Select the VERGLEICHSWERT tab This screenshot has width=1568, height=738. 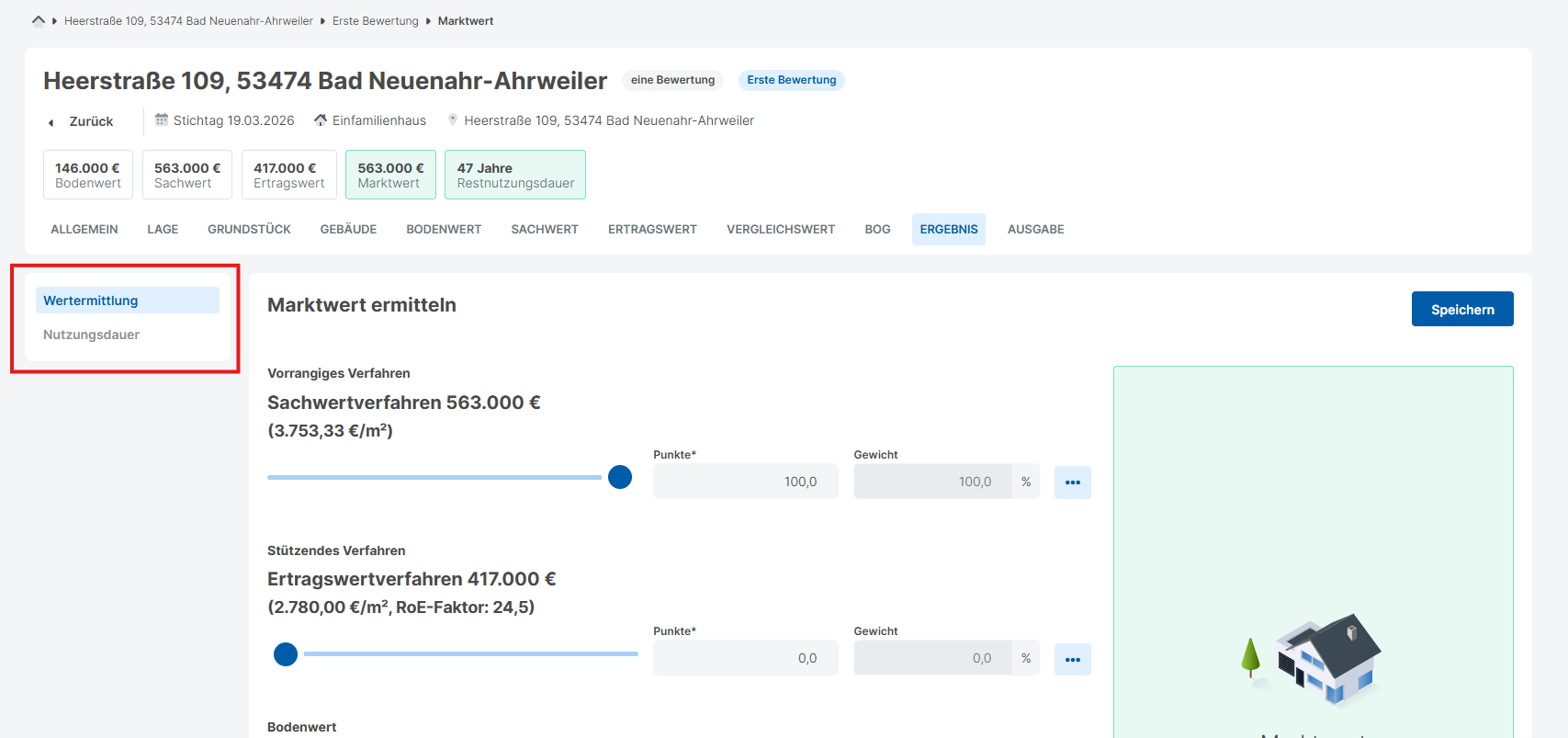[781, 230]
